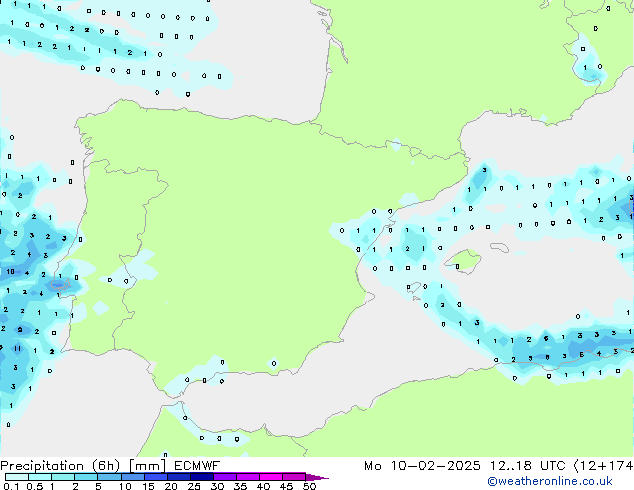
Task: Click the '35' legend scale label
Action: [x=240, y=486]
